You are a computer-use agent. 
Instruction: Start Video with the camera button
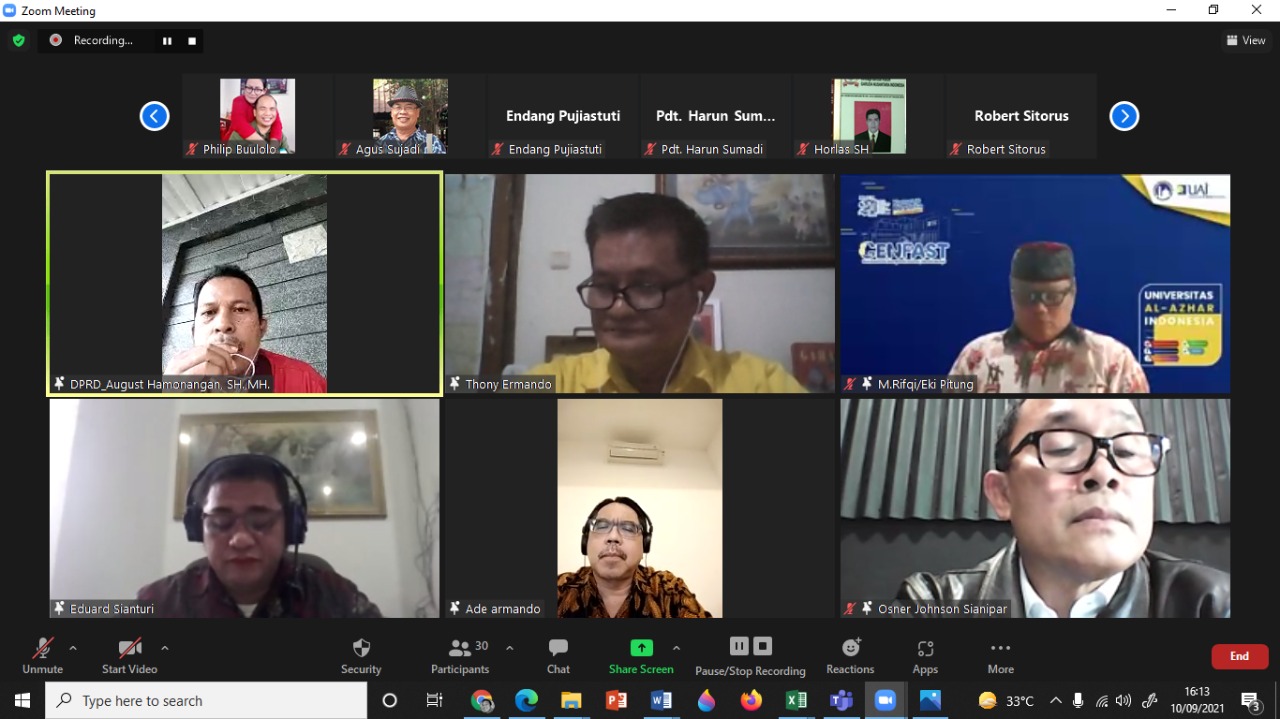coord(129,655)
